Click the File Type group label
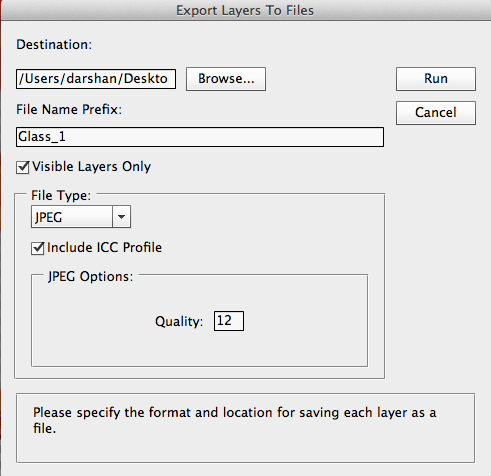Image resolution: width=491 pixels, height=476 pixels. tap(61, 196)
